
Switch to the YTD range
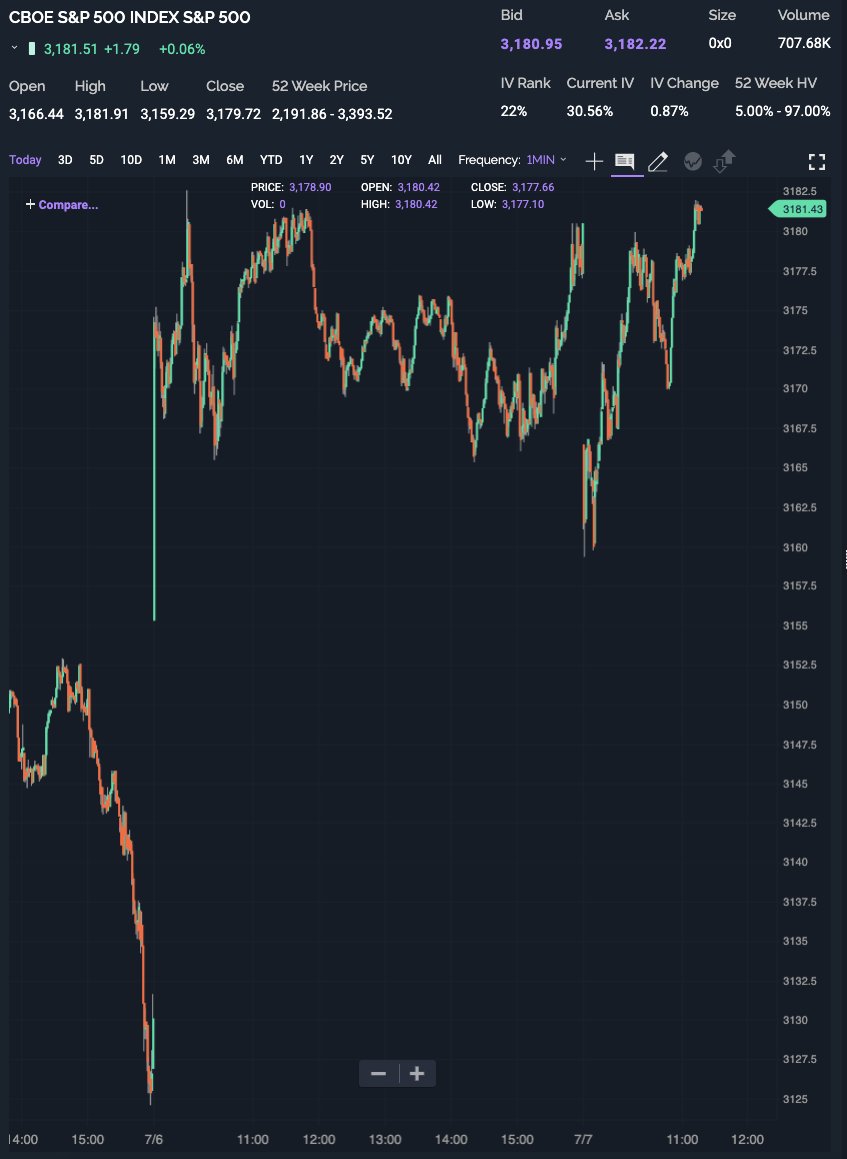(271, 160)
